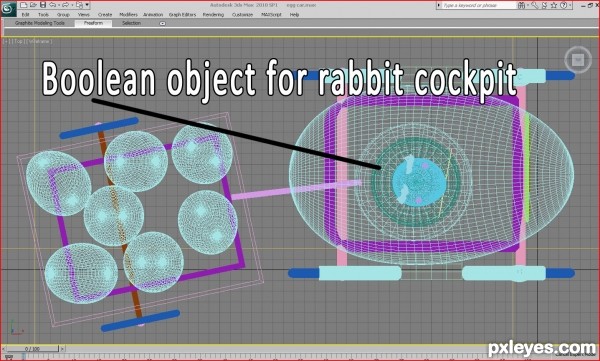Click the Redo arrow icon
This screenshot has height=361, width=600.
tap(65, 5)
